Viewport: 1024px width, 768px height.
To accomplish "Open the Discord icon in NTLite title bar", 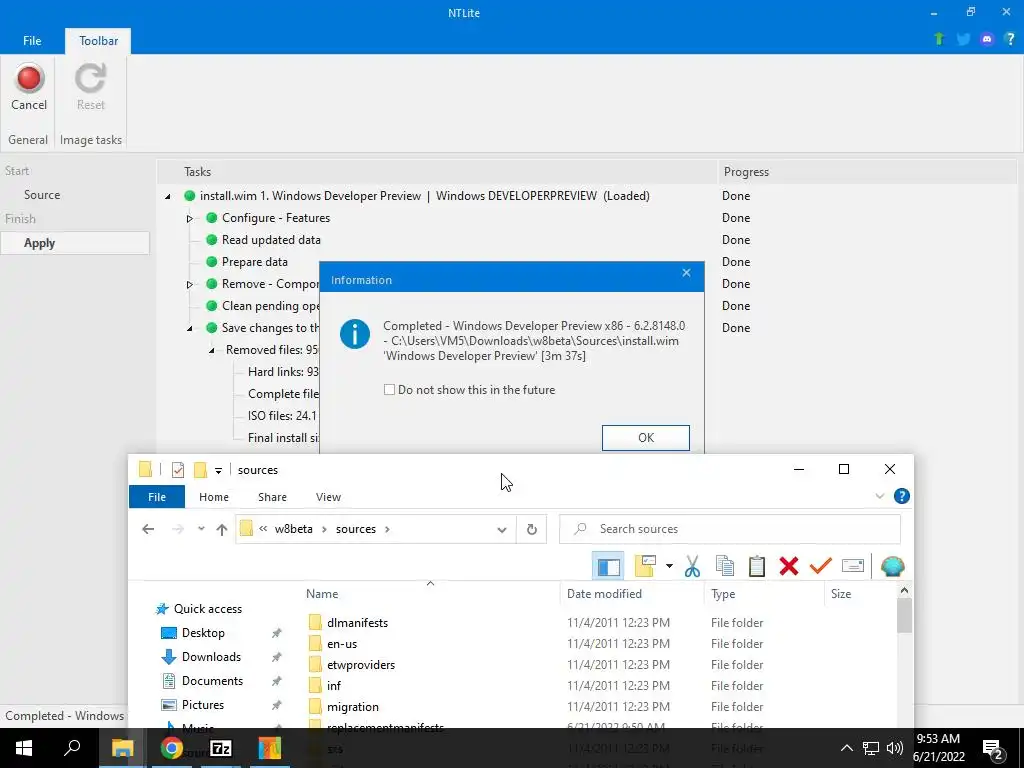I will [987, 39].
